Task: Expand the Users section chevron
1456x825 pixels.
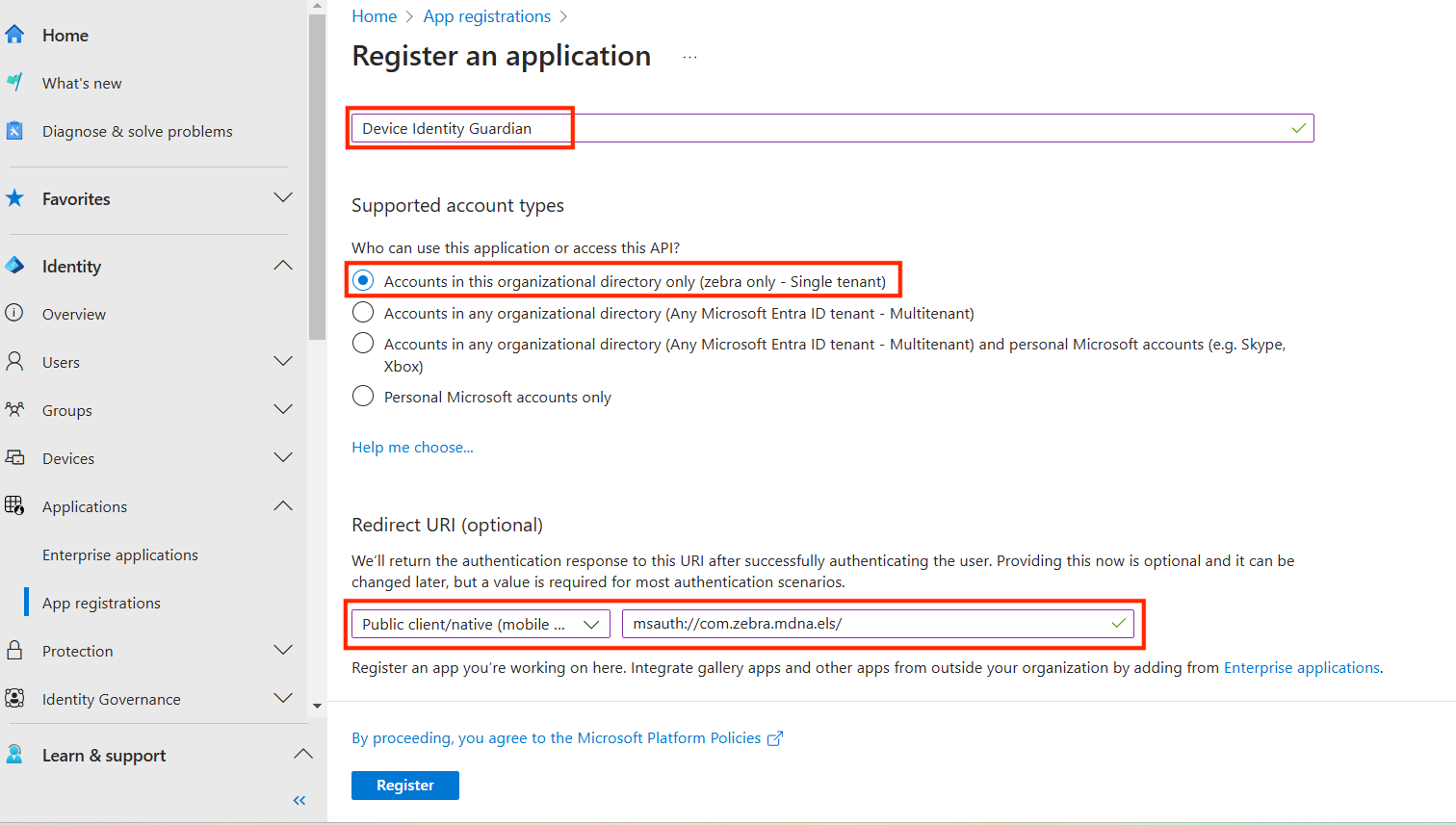Action: tap(283, 362)
